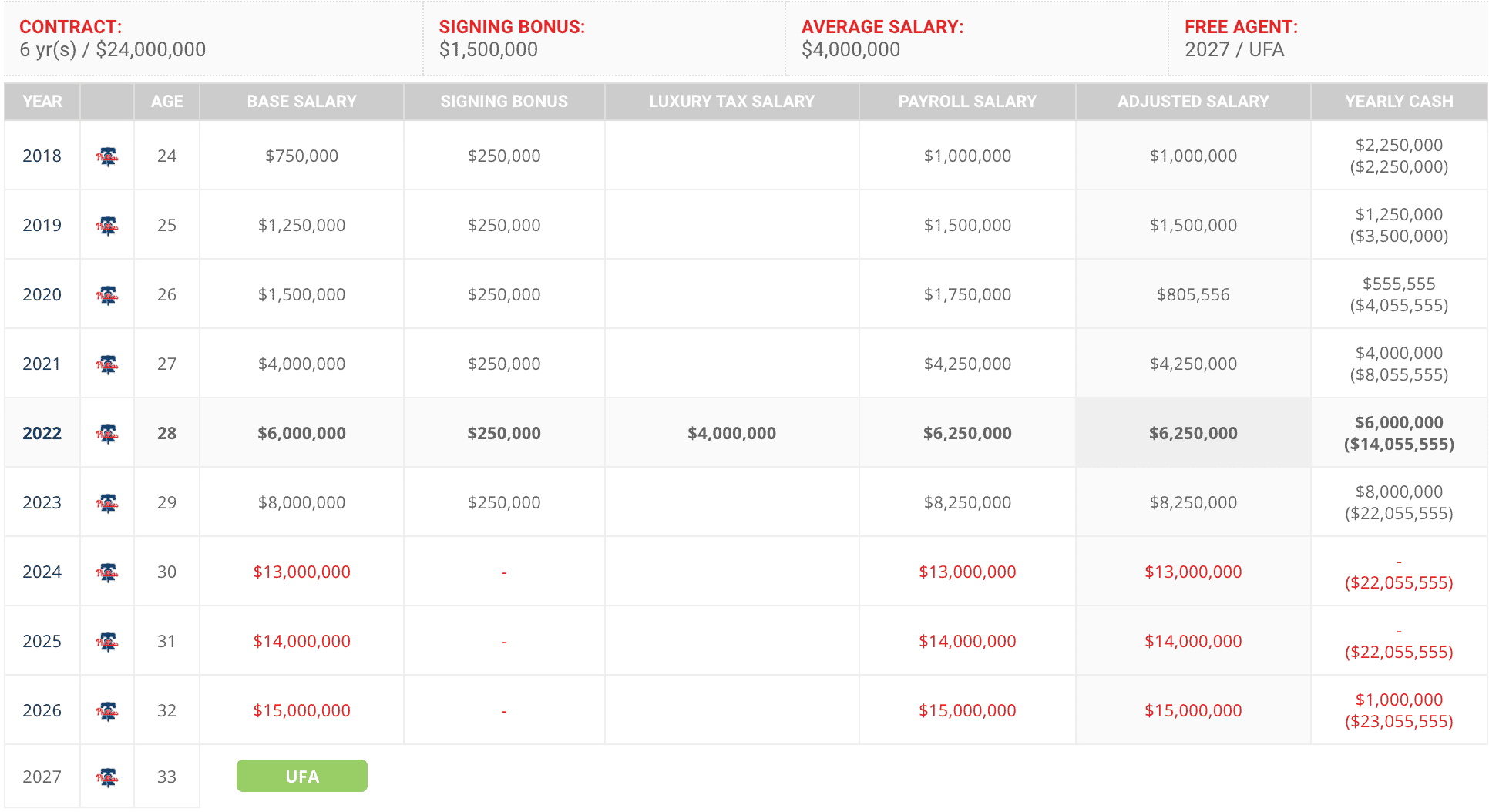Click the Phillies logo in 2021 row

coord(107,364)
